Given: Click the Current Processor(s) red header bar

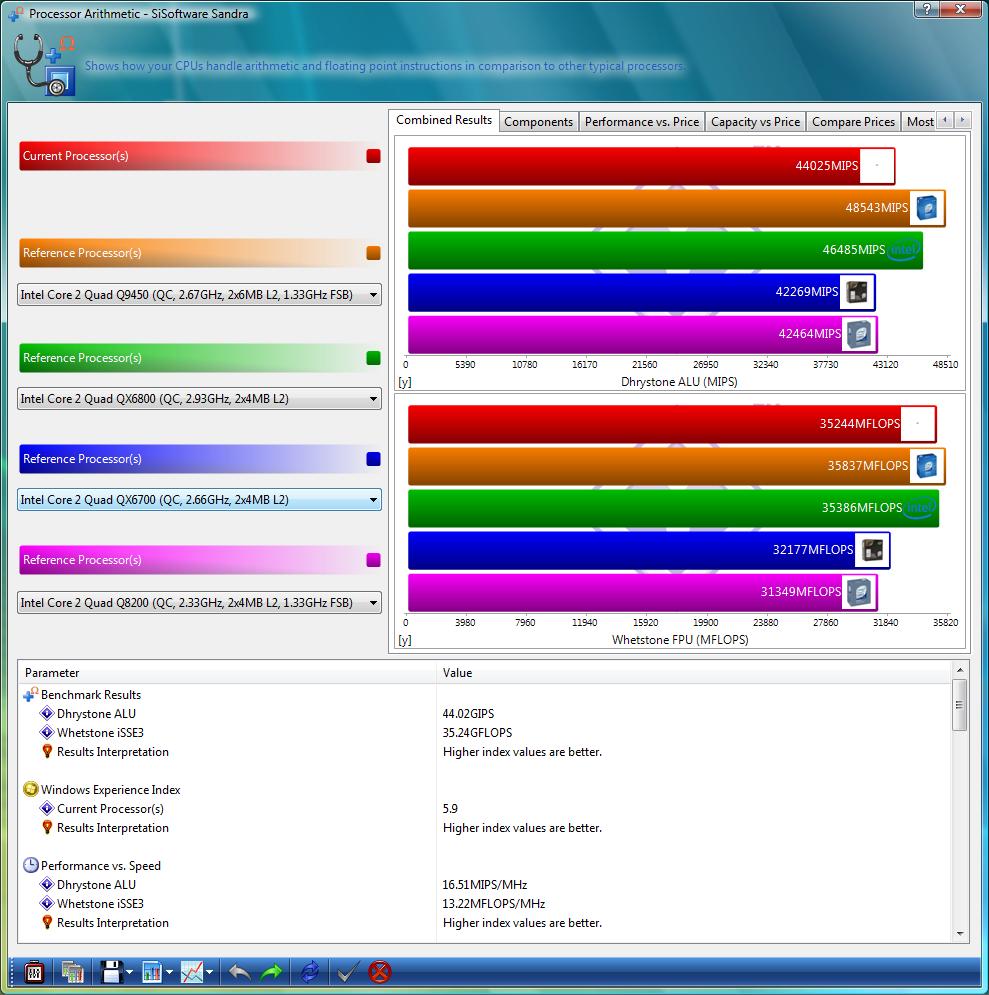Looking at the screenshot, I should (200, 156).
